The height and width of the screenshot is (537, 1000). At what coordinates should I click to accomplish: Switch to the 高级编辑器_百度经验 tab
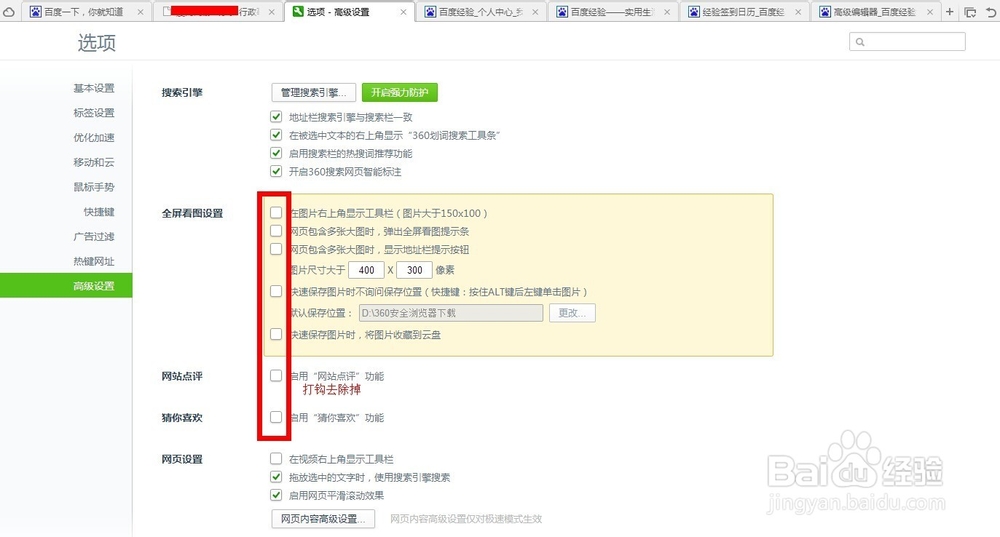874,12
